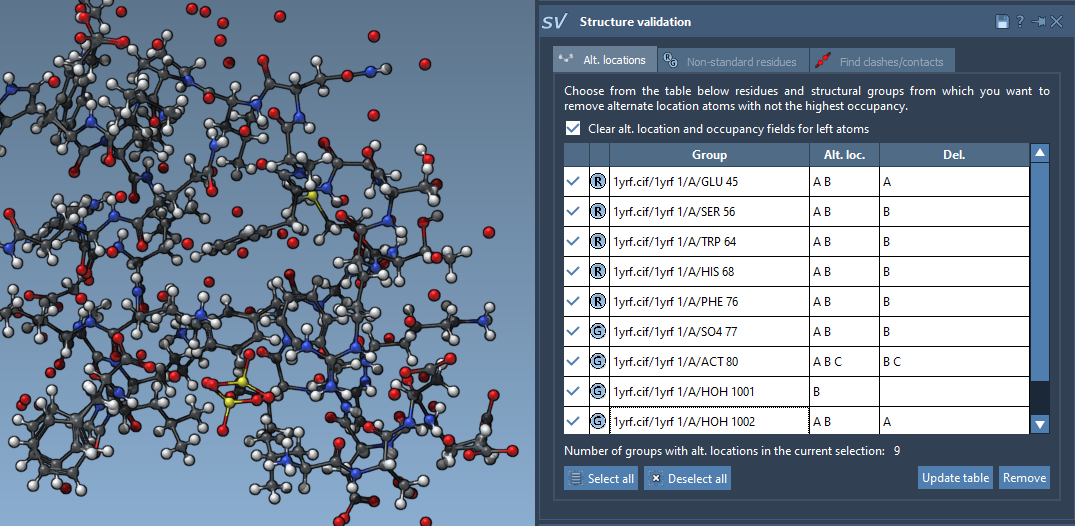Image resolution: width=1075 pixels, height=526 pixels.
Task: Toggle Clear alt. location and occupancy fields checkbox
Action: (x=573, y=129)
